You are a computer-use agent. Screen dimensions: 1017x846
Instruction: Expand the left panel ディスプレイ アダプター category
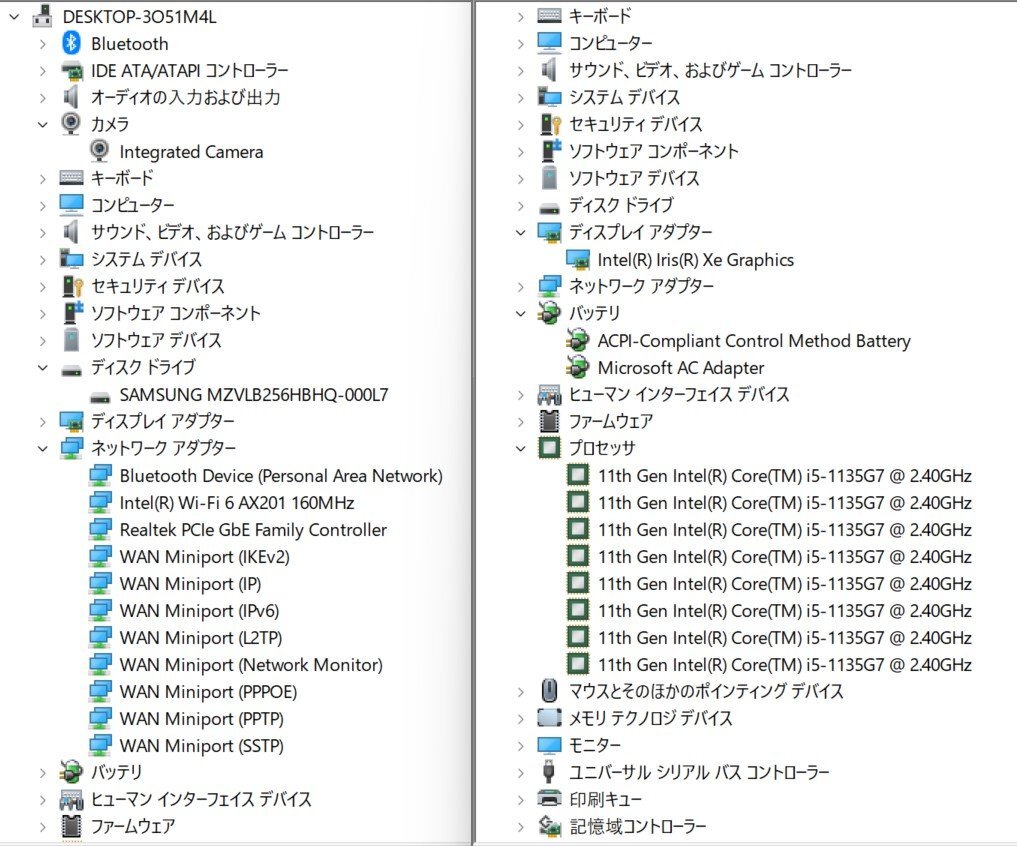42,422
